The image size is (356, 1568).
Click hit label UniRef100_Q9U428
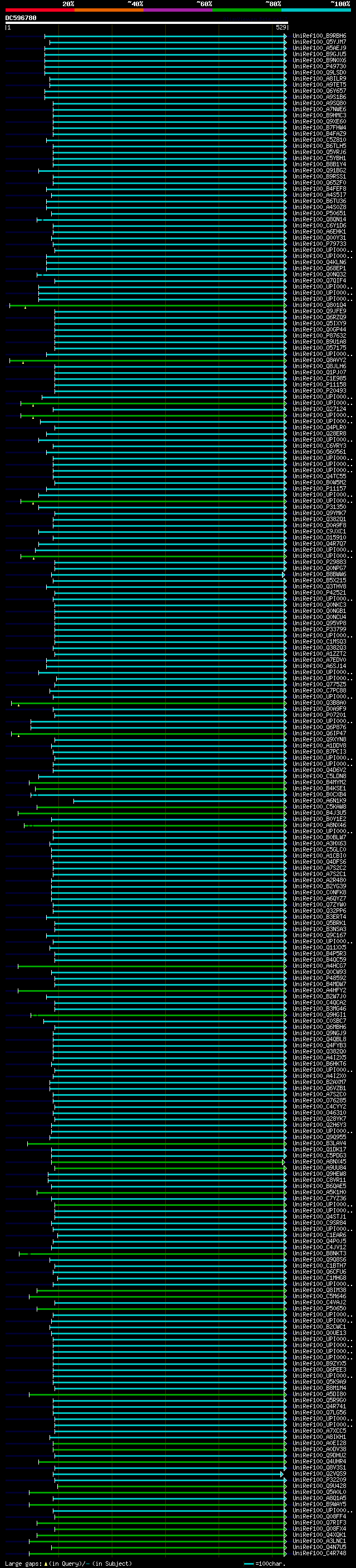pos(319,1487)
